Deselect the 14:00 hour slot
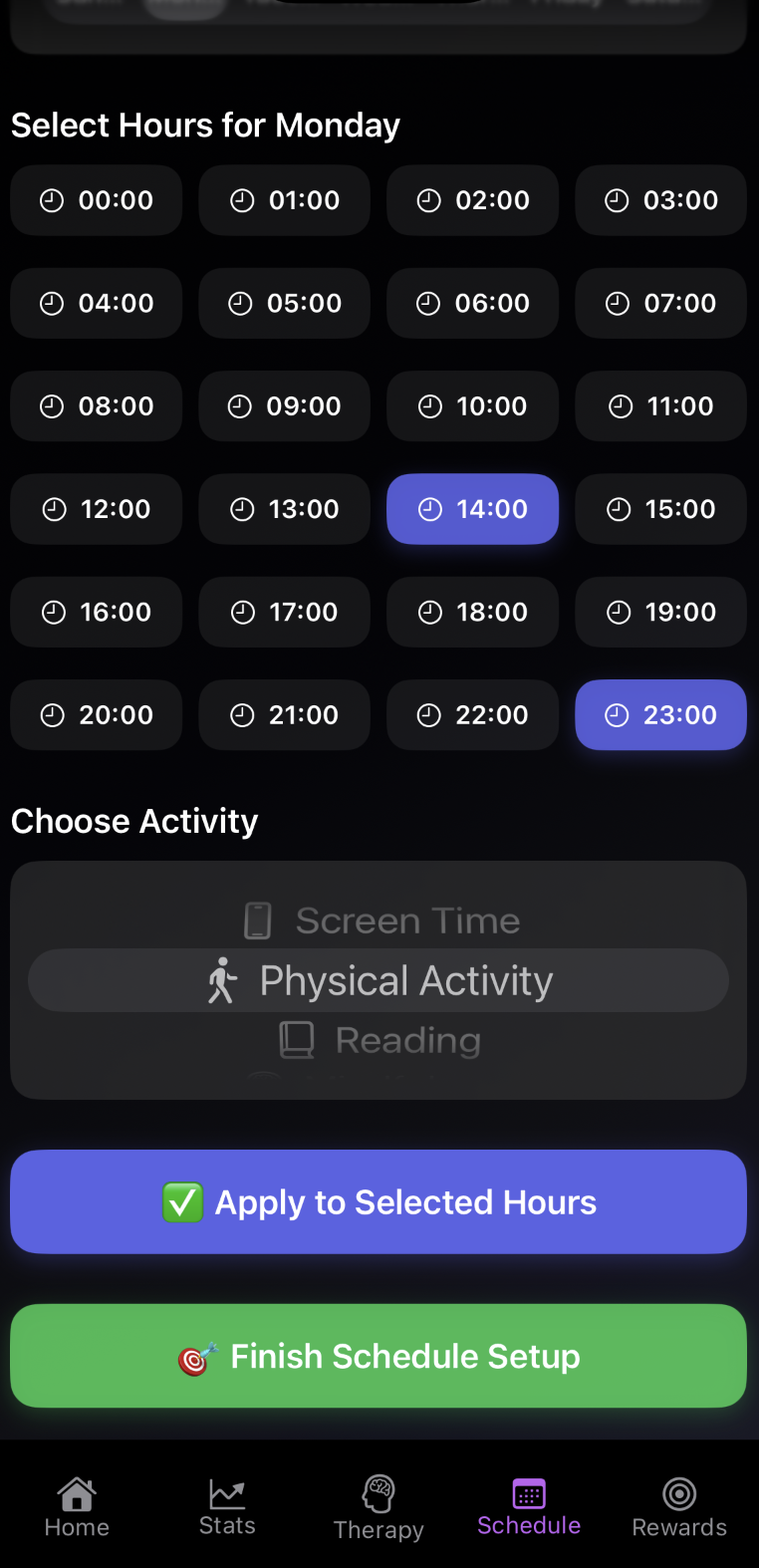Viewport: 759px width, 1568px height. [x=472, y=509]
